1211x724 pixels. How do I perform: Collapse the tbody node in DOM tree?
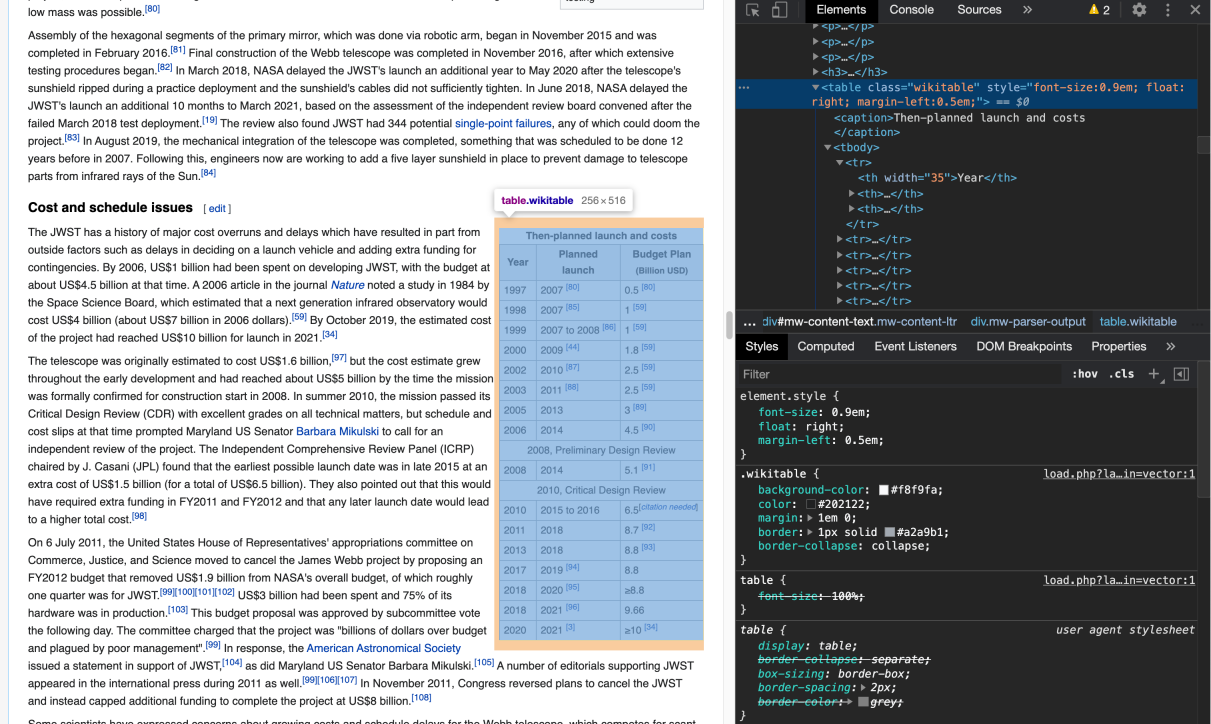click(x=828, y=148)
